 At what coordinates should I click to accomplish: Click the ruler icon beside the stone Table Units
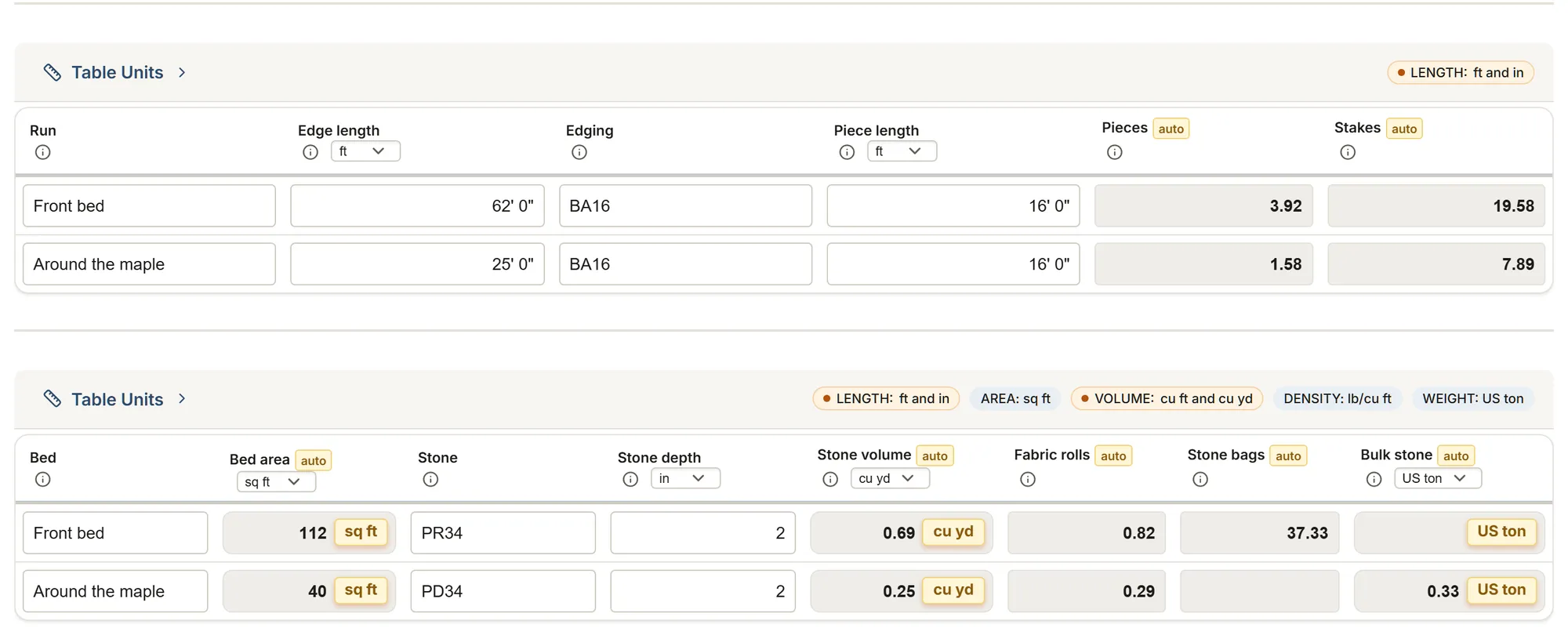click(53, 399)
